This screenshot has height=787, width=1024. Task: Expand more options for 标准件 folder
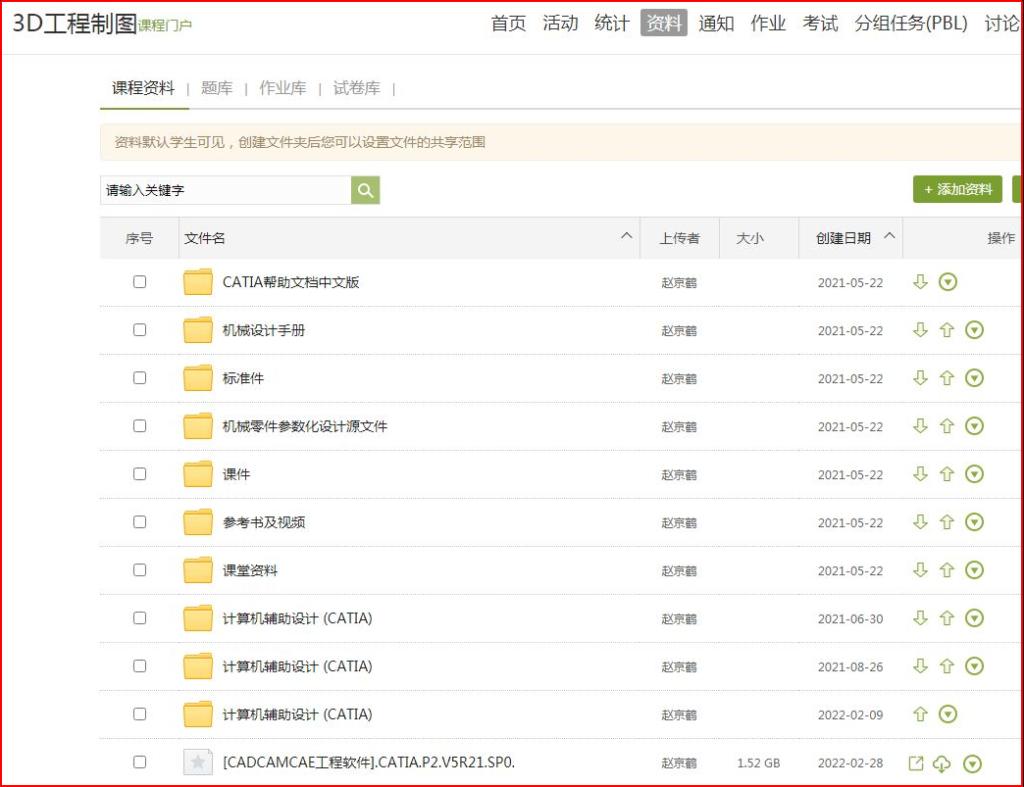click(974, 378)
